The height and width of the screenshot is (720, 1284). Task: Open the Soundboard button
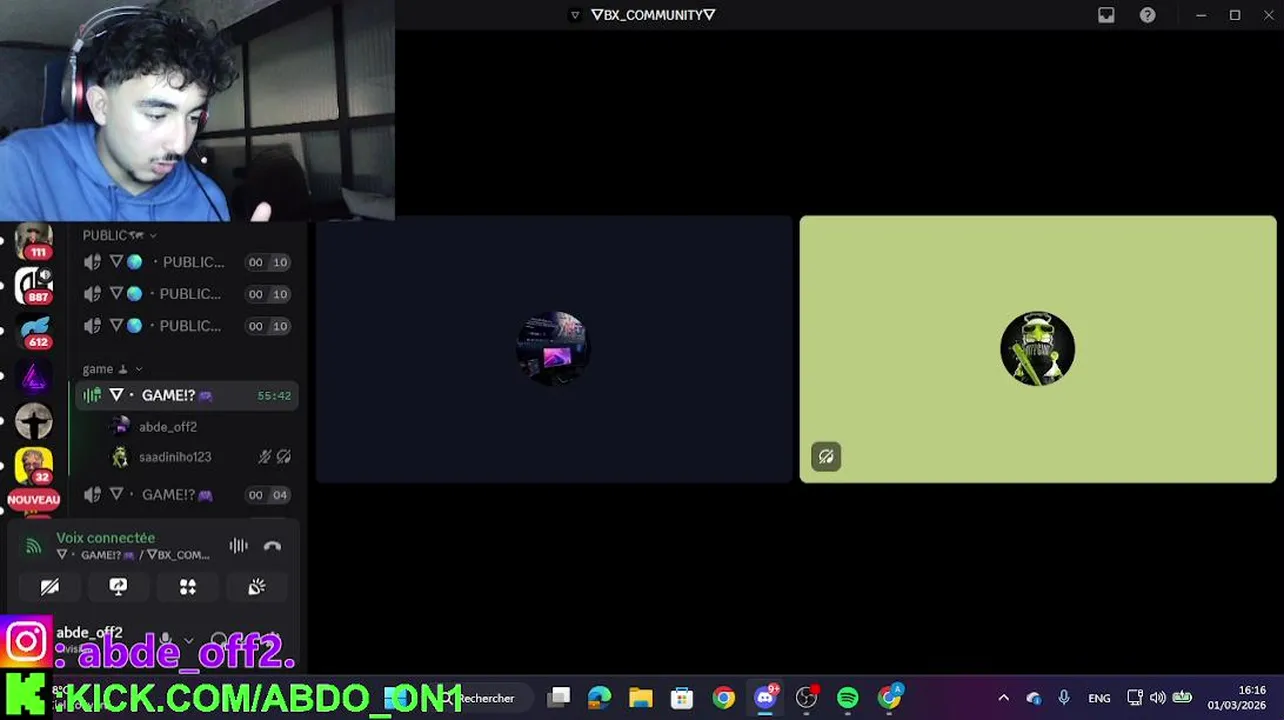tap(256, 587)
